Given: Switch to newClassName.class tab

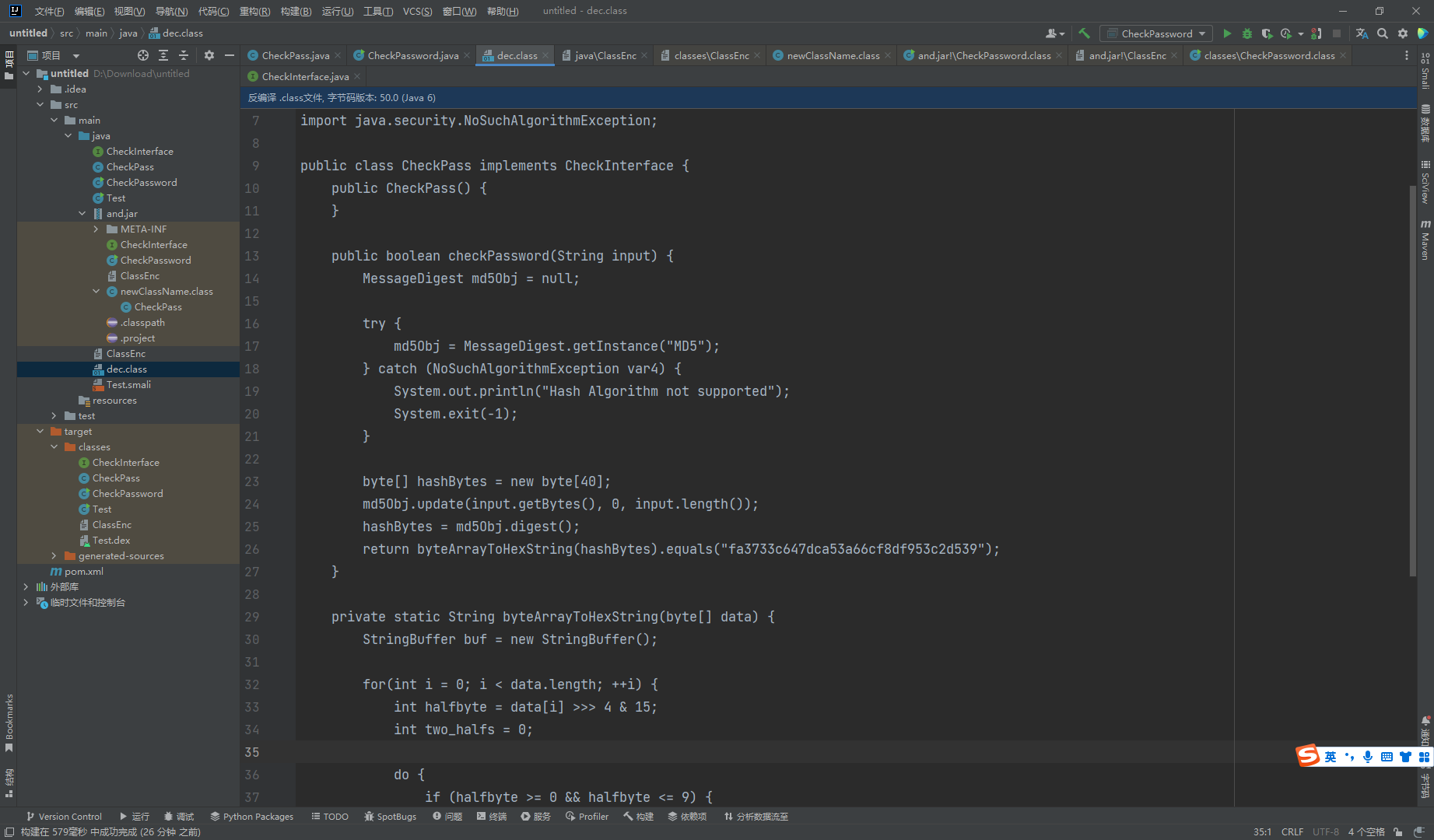Looking at the screenshot, I should click(x=833, y=55).
